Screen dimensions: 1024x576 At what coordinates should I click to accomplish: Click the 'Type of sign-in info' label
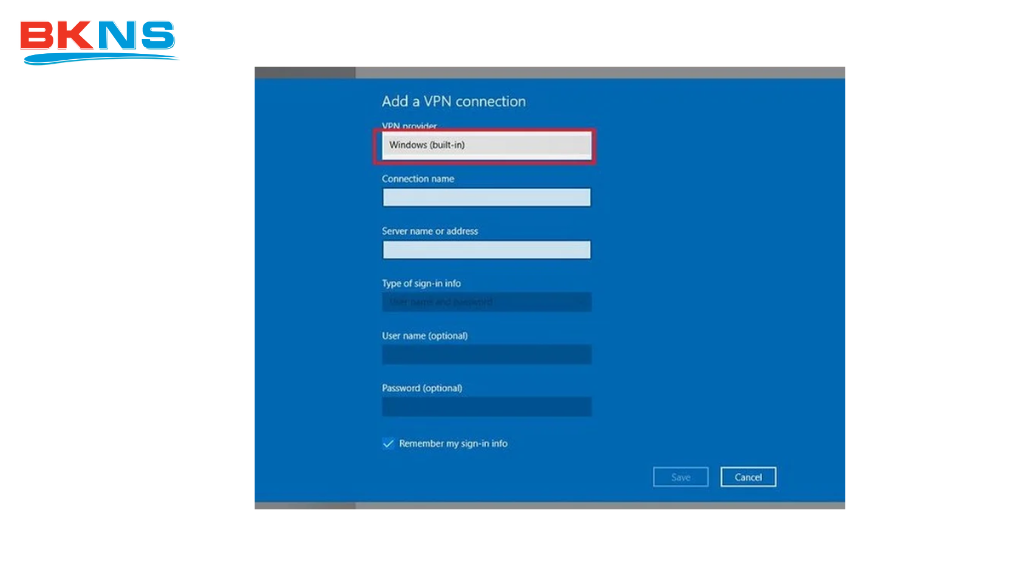pyautogui.click(x=421, y=284)
